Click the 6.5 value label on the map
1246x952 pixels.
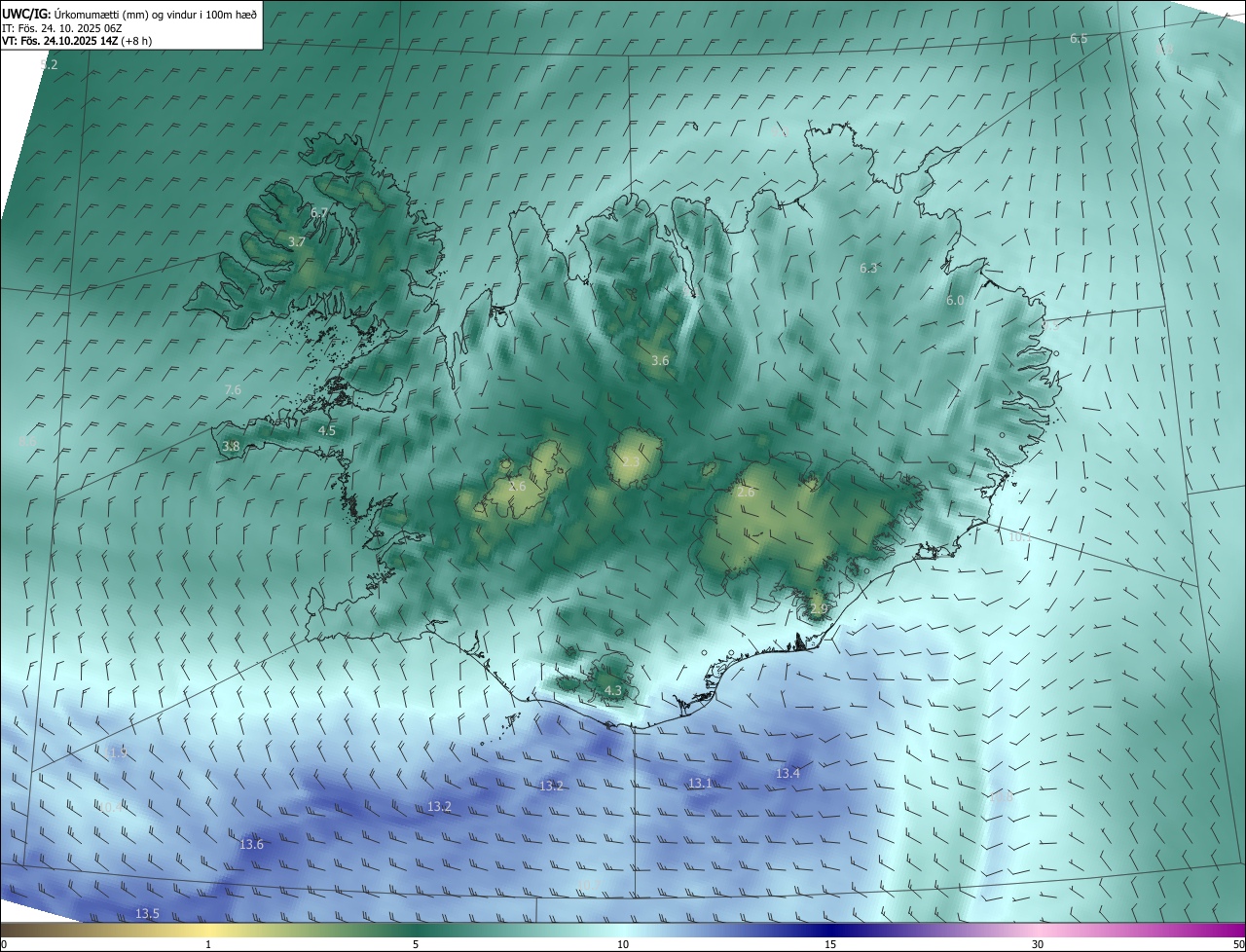click(x=1079, y=39)
